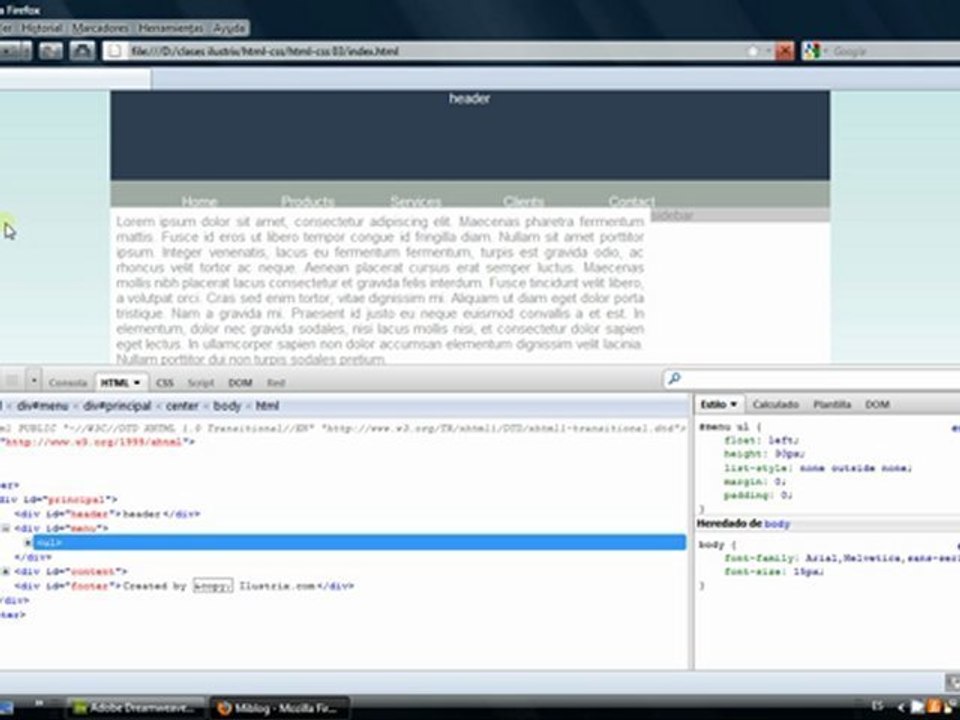Open the Calculado side panel tab
Image resolution: width=960 pixels, height=720 pixels.
(x=775, y=405)
